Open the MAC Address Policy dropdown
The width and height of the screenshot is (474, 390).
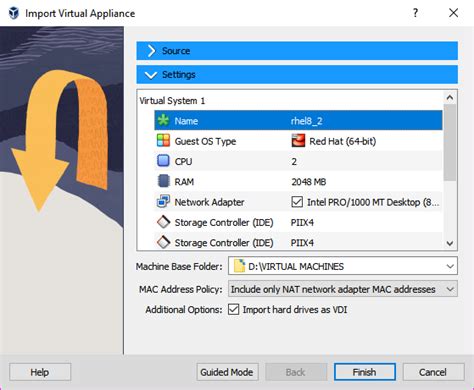(x=343, y=289)
